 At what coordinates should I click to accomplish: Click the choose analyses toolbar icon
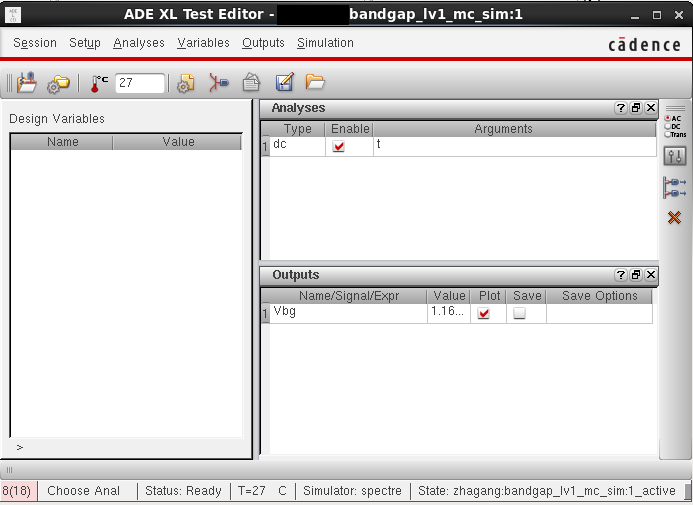[x=218, y=83]
